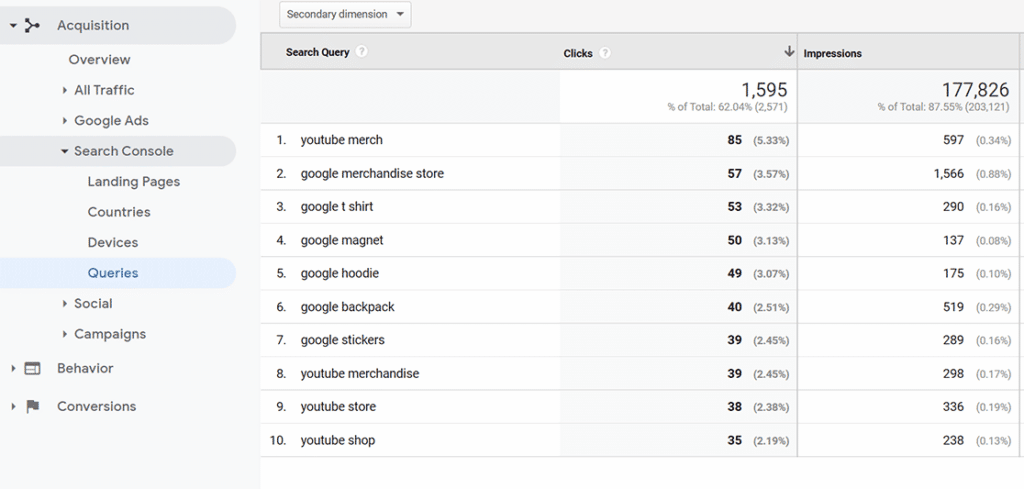Click the 137 impressions value for google magnet
The height and width of the screenshot is (489, 1024).
click(x=953, y=240)
